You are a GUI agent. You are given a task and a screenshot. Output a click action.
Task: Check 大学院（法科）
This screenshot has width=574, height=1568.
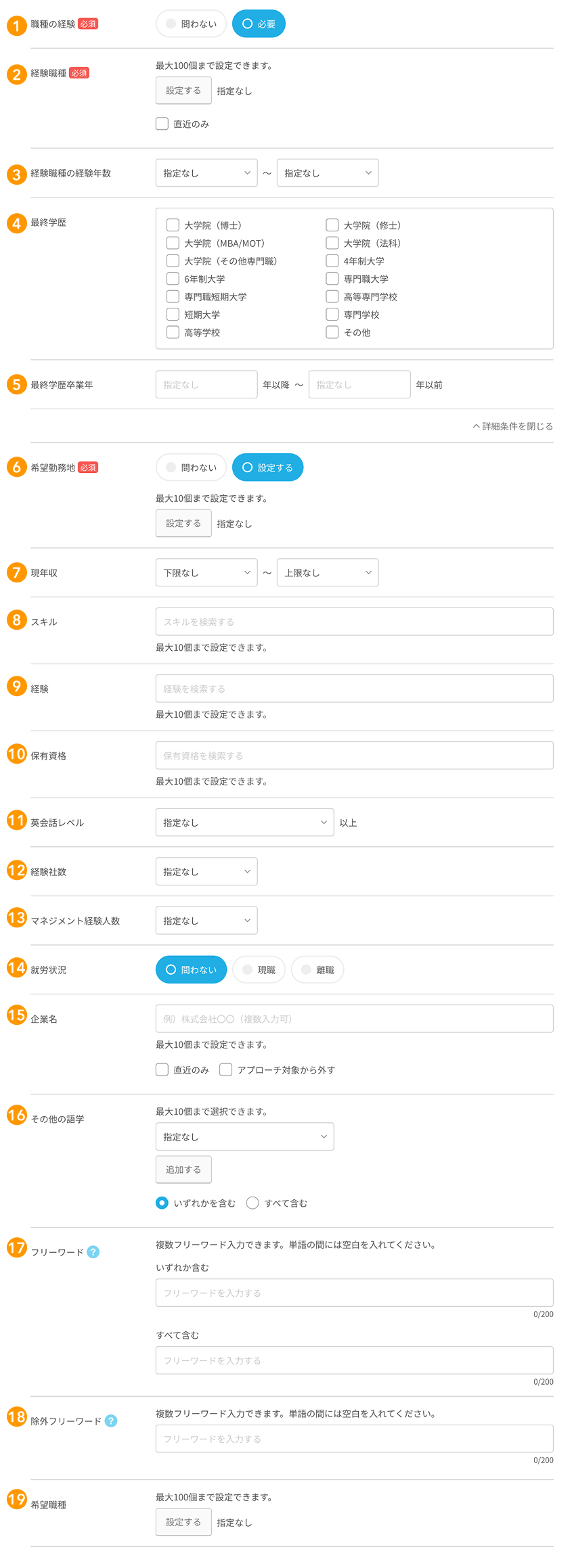tap(332, 243)
